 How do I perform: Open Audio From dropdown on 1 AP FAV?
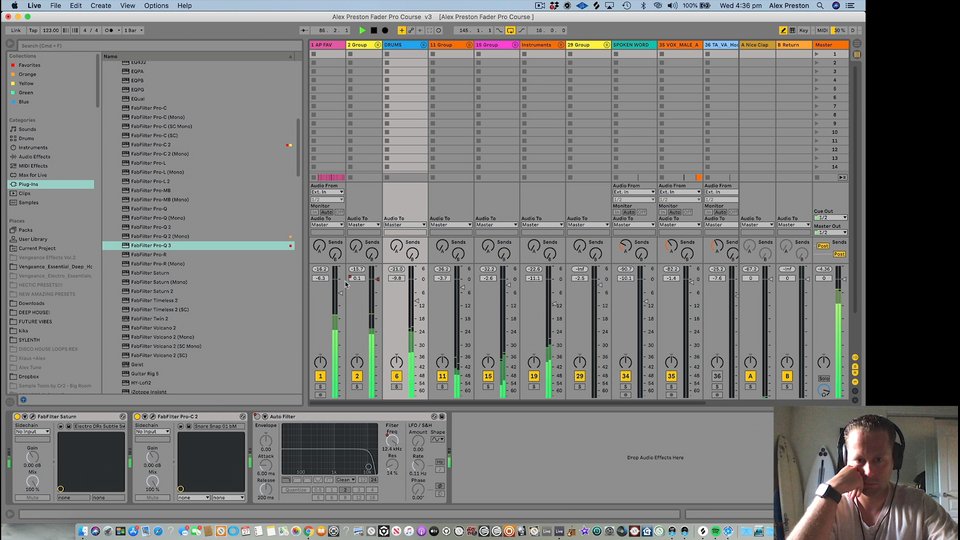pyautogui.click(x=327, y=192)
